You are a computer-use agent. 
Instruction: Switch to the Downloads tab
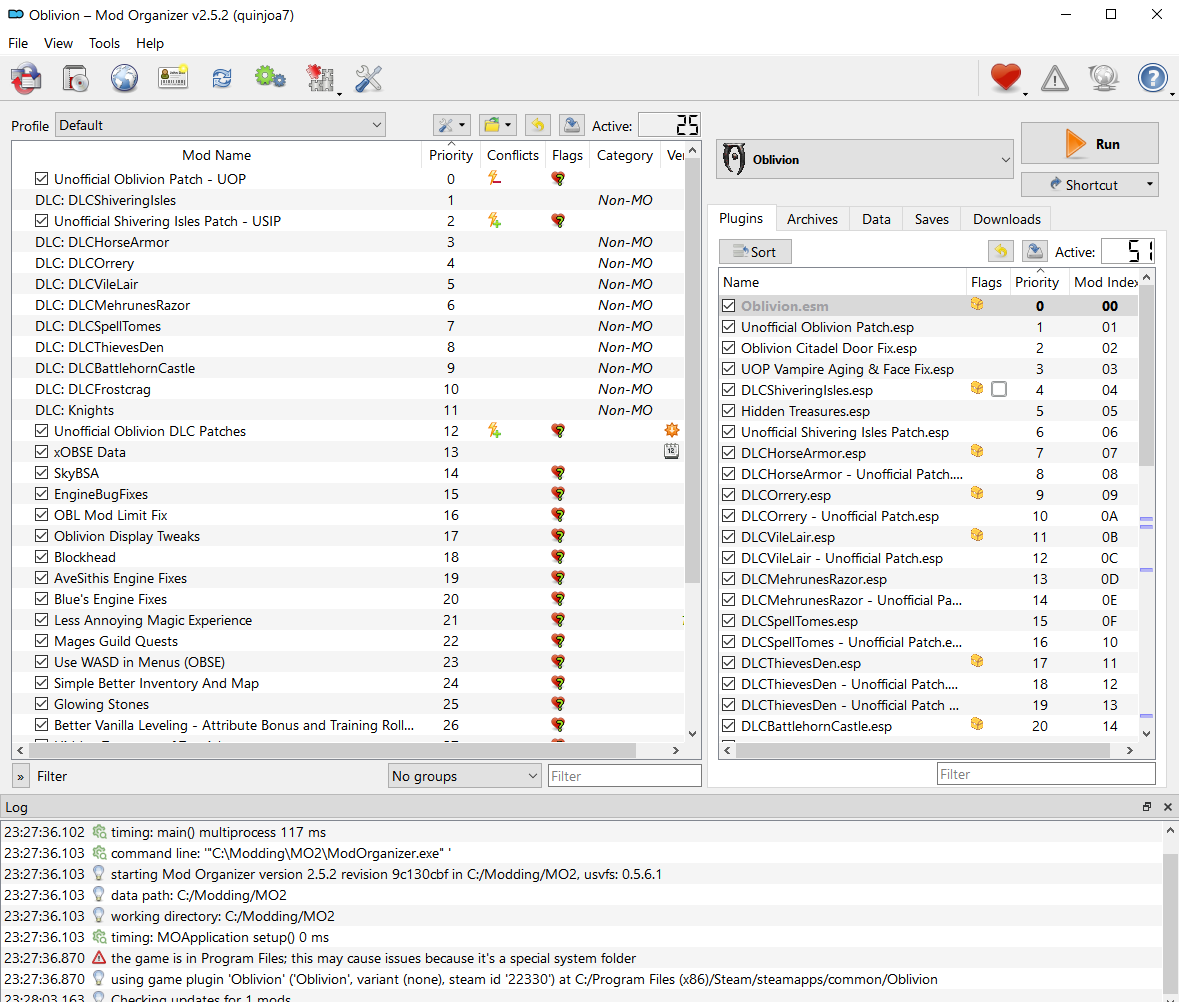1007,219
